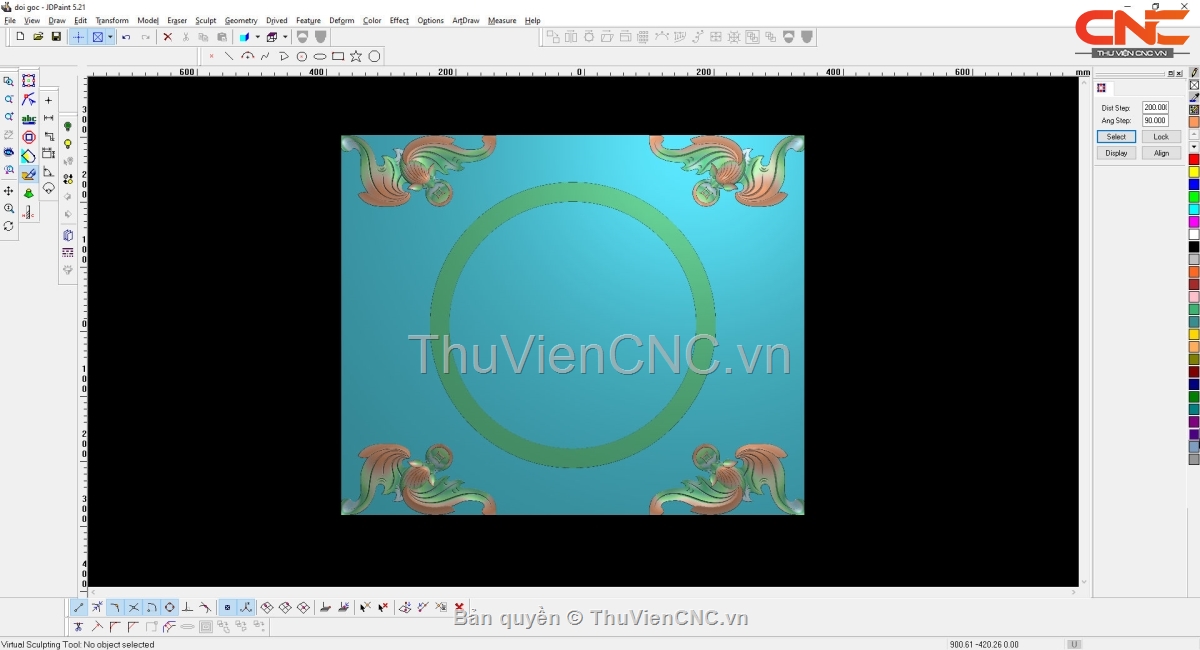
Task: Select the spline curve tool
Action: point(265,56)
